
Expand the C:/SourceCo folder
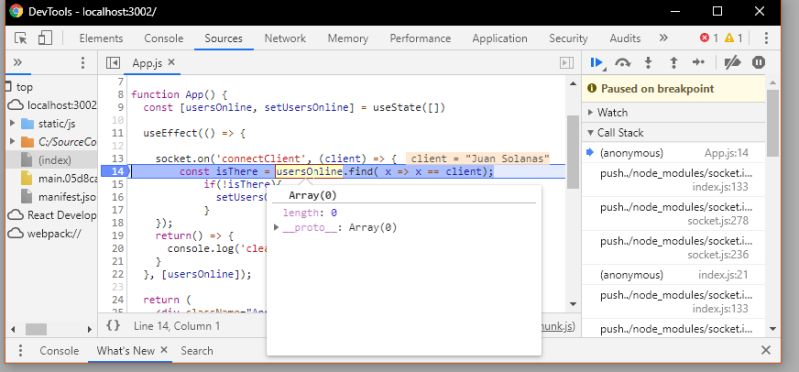12,142
